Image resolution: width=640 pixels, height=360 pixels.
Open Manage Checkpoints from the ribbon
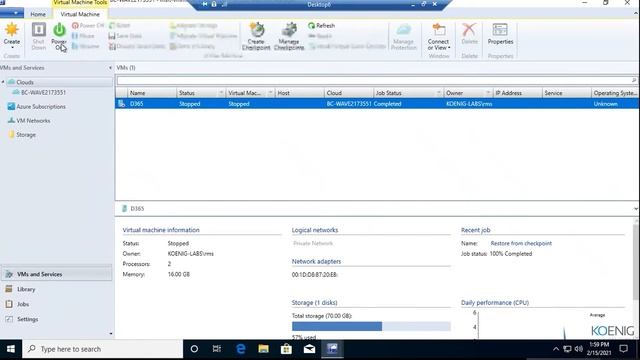(289, 36)
